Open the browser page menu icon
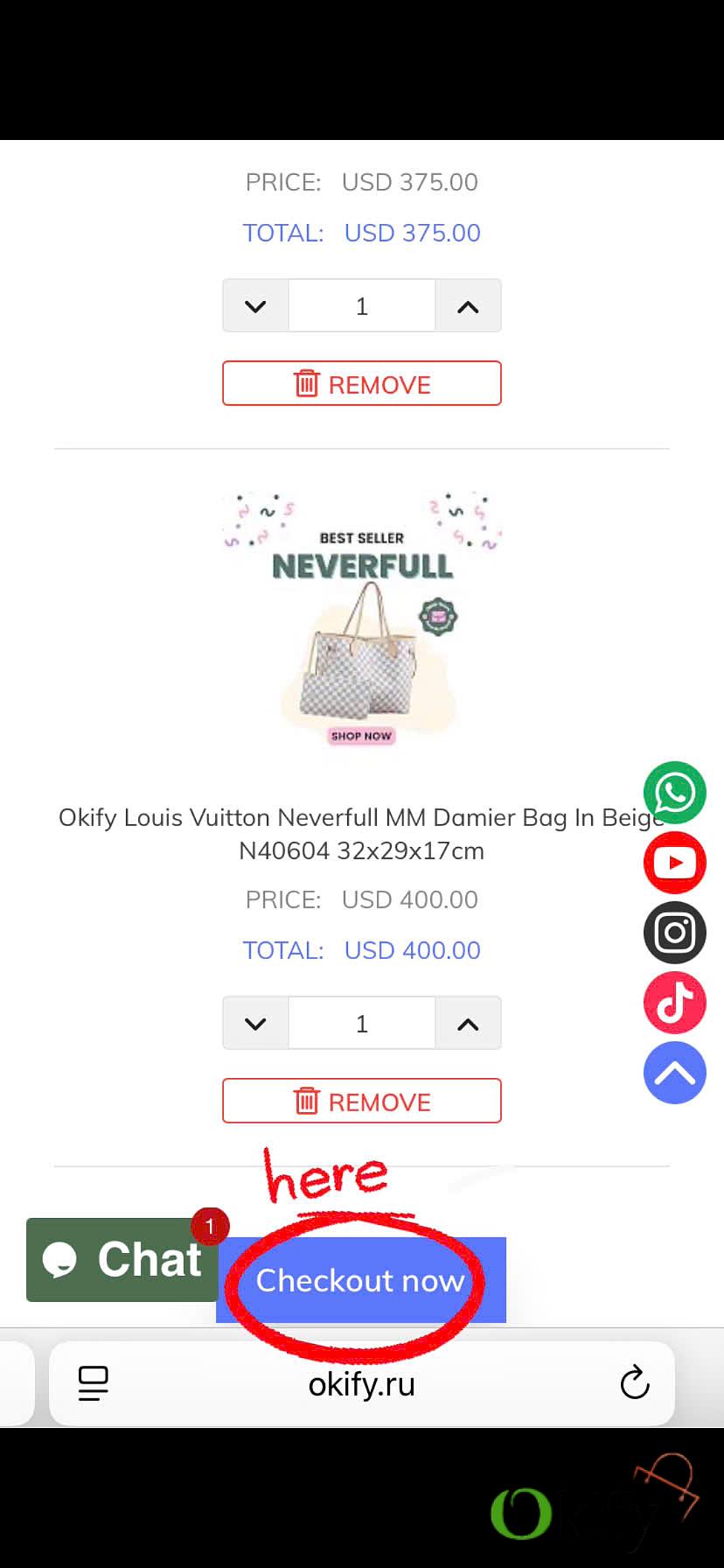The width and height of the screenshot is (724, 1568). coord(94,1383)
